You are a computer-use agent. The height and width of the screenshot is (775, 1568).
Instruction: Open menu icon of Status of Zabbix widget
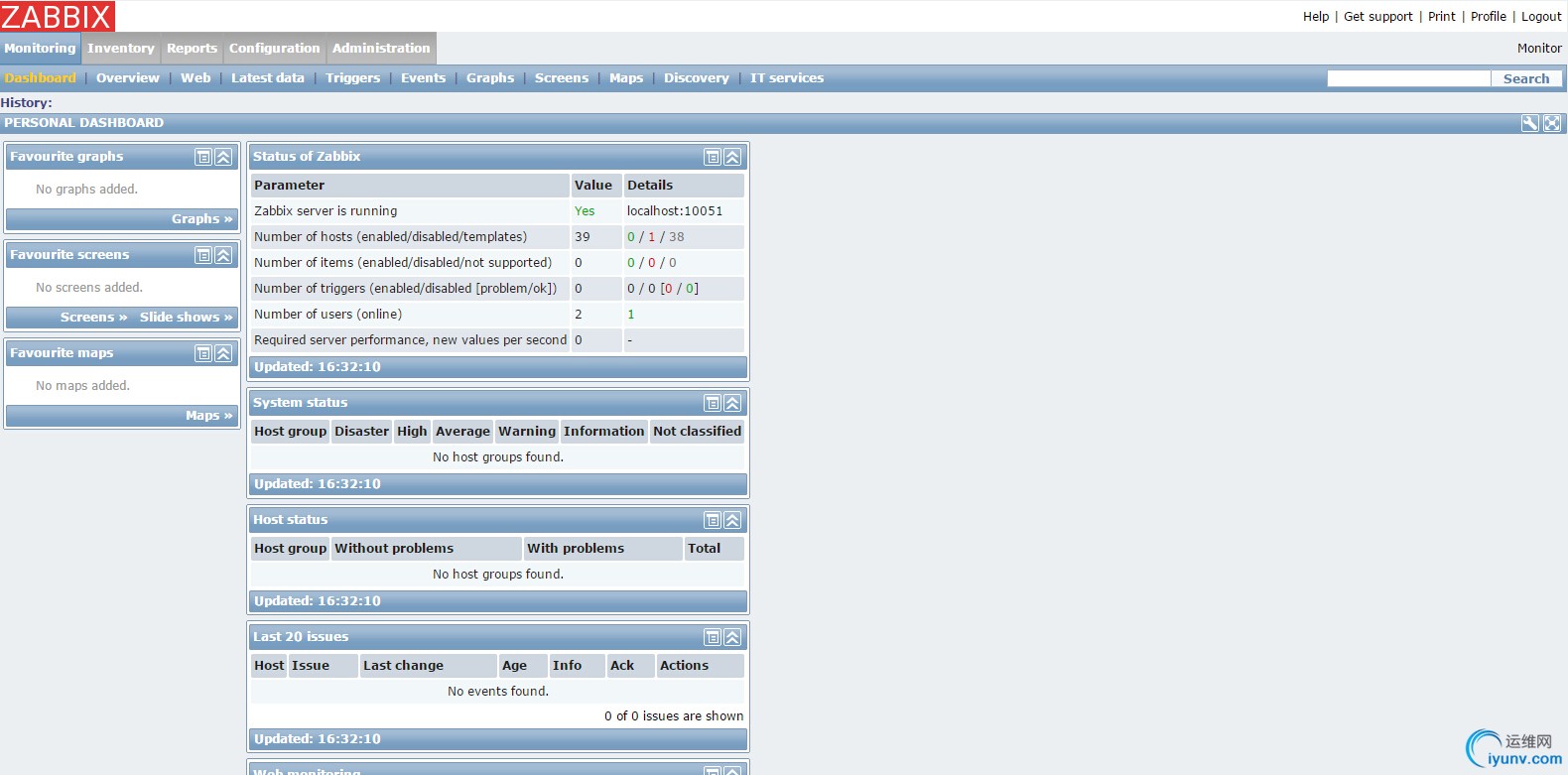click(713, 157)
